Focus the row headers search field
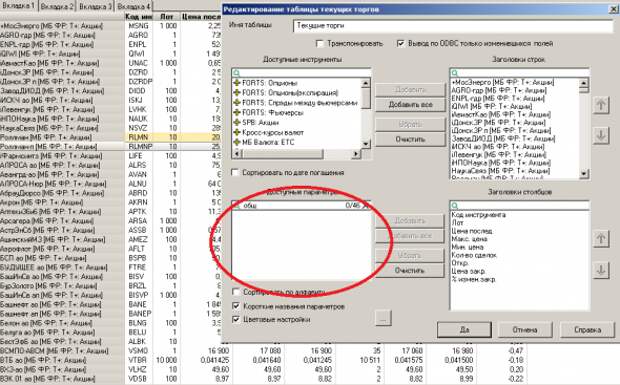The image size is (620, 385). coord(520,73)
